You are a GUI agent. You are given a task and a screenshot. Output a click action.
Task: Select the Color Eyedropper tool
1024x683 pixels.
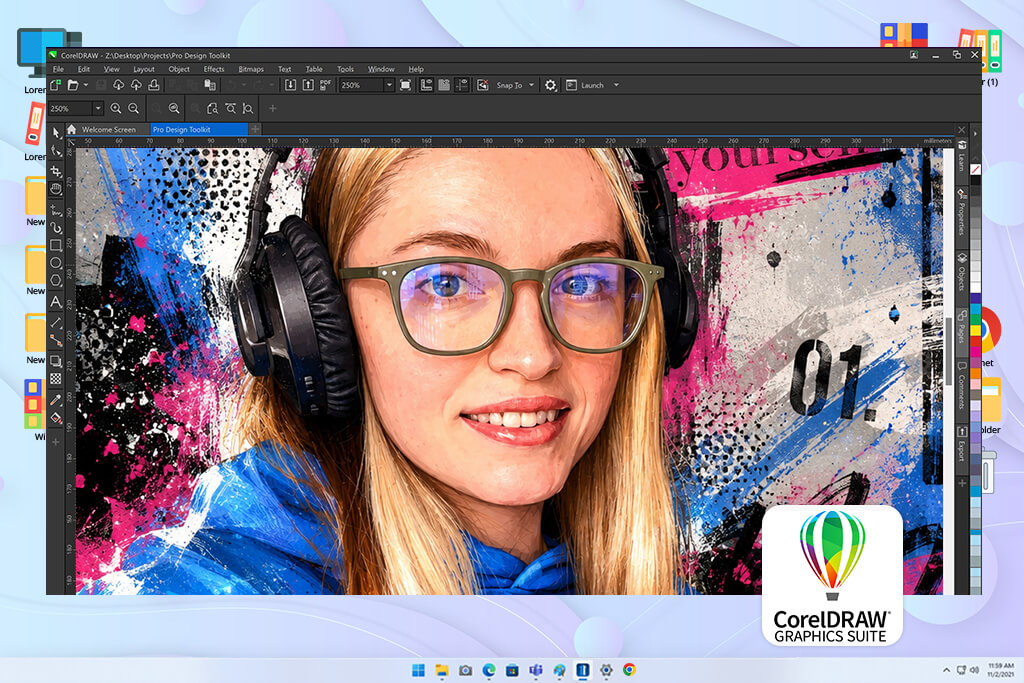coord(56,400)
